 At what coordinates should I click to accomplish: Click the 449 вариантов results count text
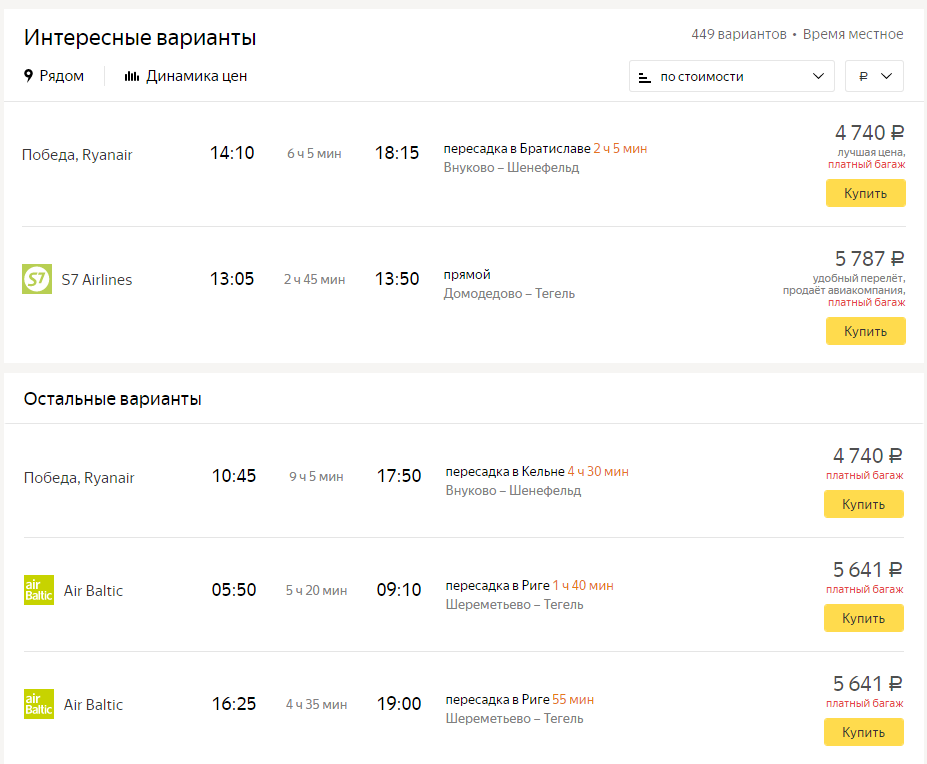tap(739, 34)
